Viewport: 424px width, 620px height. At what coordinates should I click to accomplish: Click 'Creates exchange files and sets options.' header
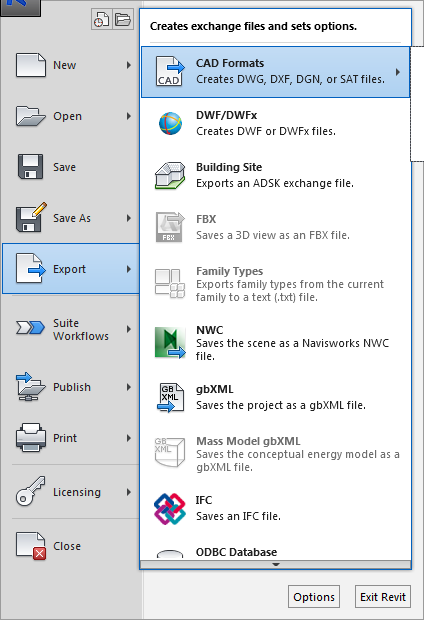click(x=253, y=26)
